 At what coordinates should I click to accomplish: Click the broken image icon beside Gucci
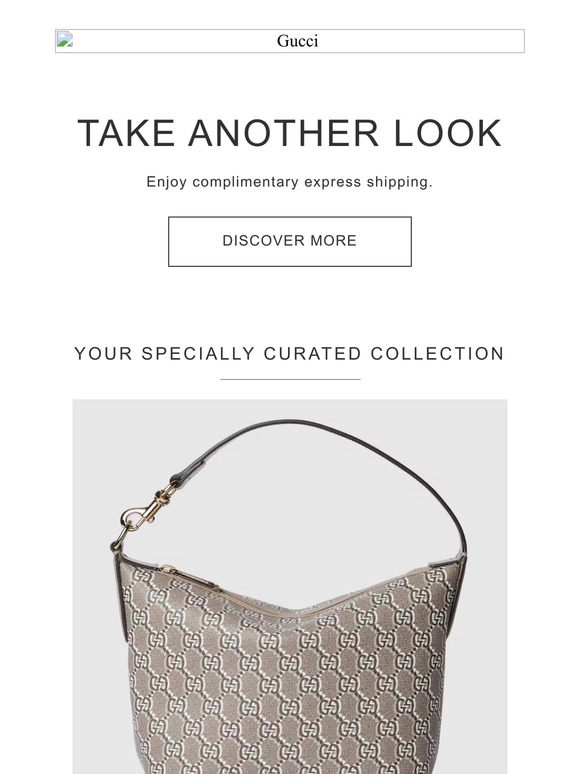point(65,39)
